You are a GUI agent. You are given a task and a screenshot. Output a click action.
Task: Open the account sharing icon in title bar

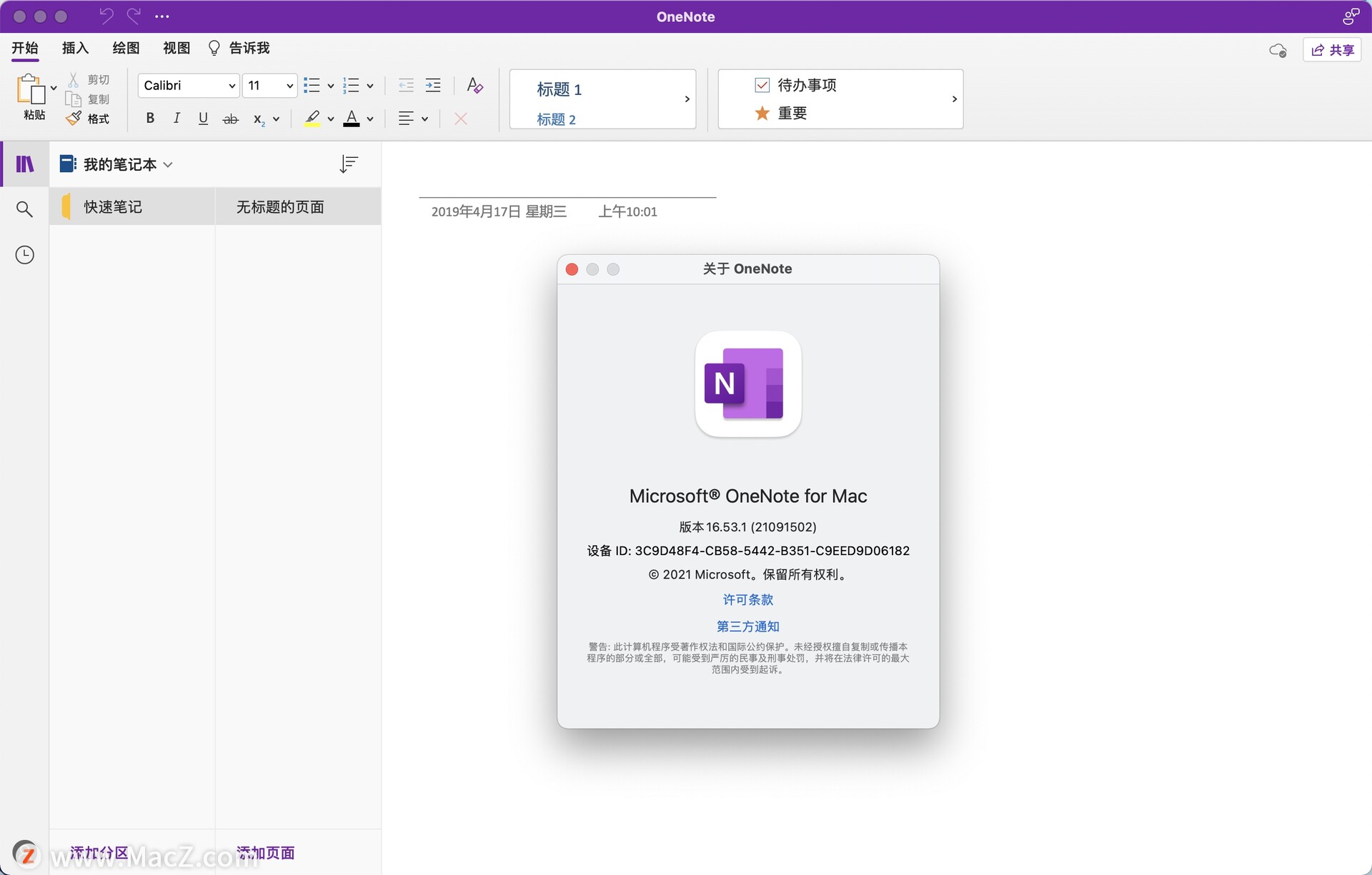1351,16
